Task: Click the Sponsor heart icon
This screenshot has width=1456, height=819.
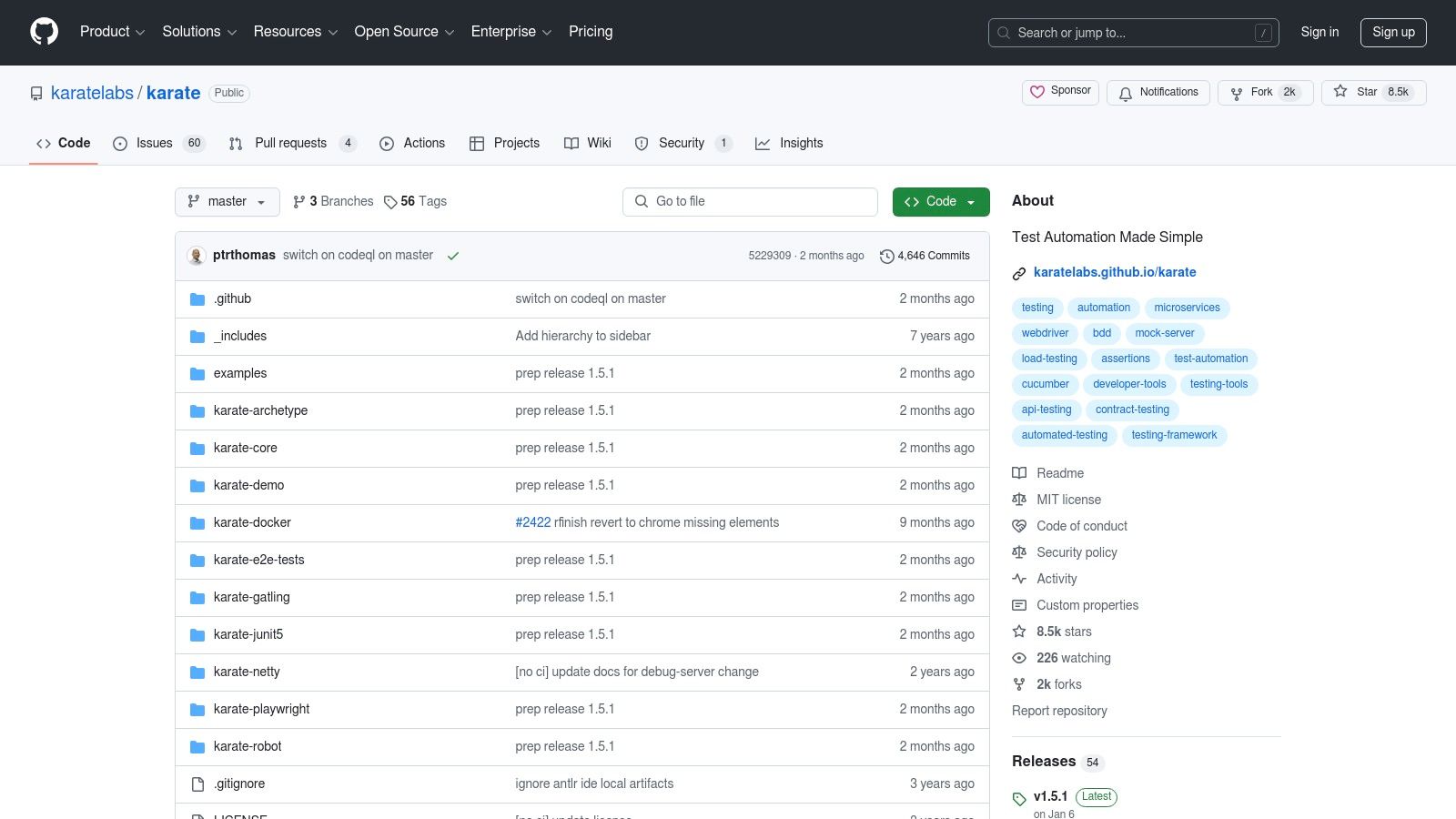Action: point(1037,92)
